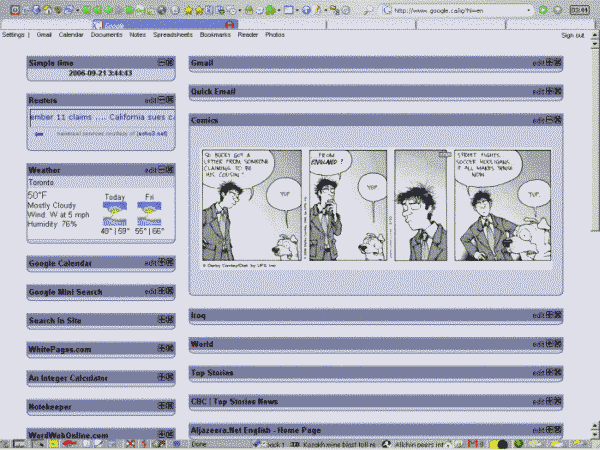
Task: Collapse the Reuters gadget
Action: coord(162,100)
